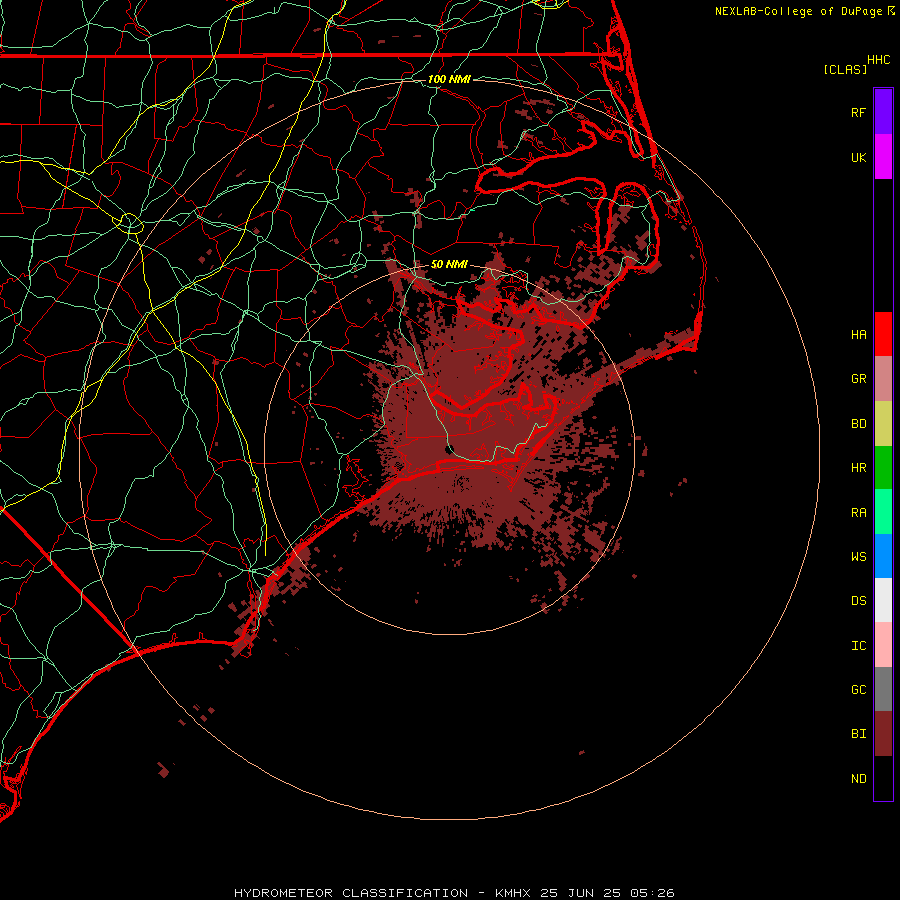Click the WS legend label
The height and width of the screenshot is (900, 900).
click(858, 556)
